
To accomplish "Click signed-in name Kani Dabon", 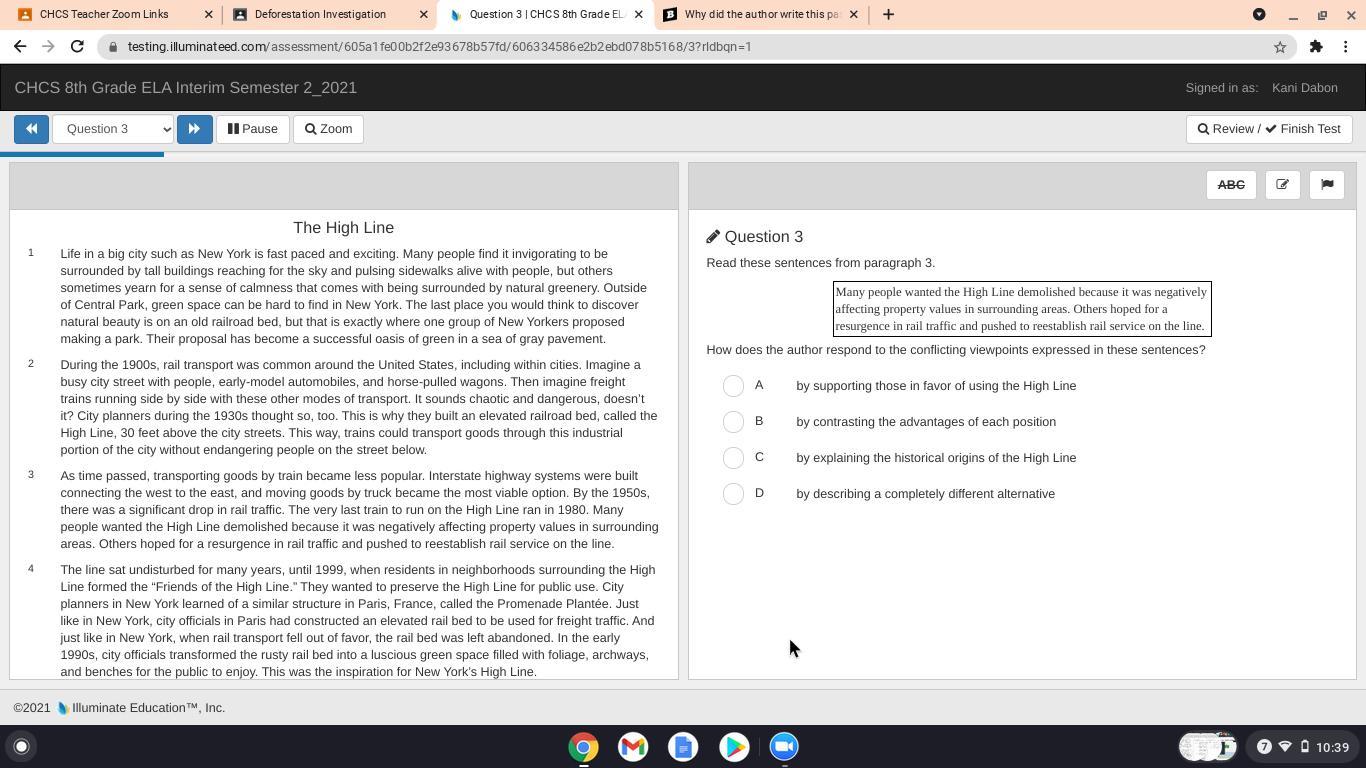I will coord(1304,88).
